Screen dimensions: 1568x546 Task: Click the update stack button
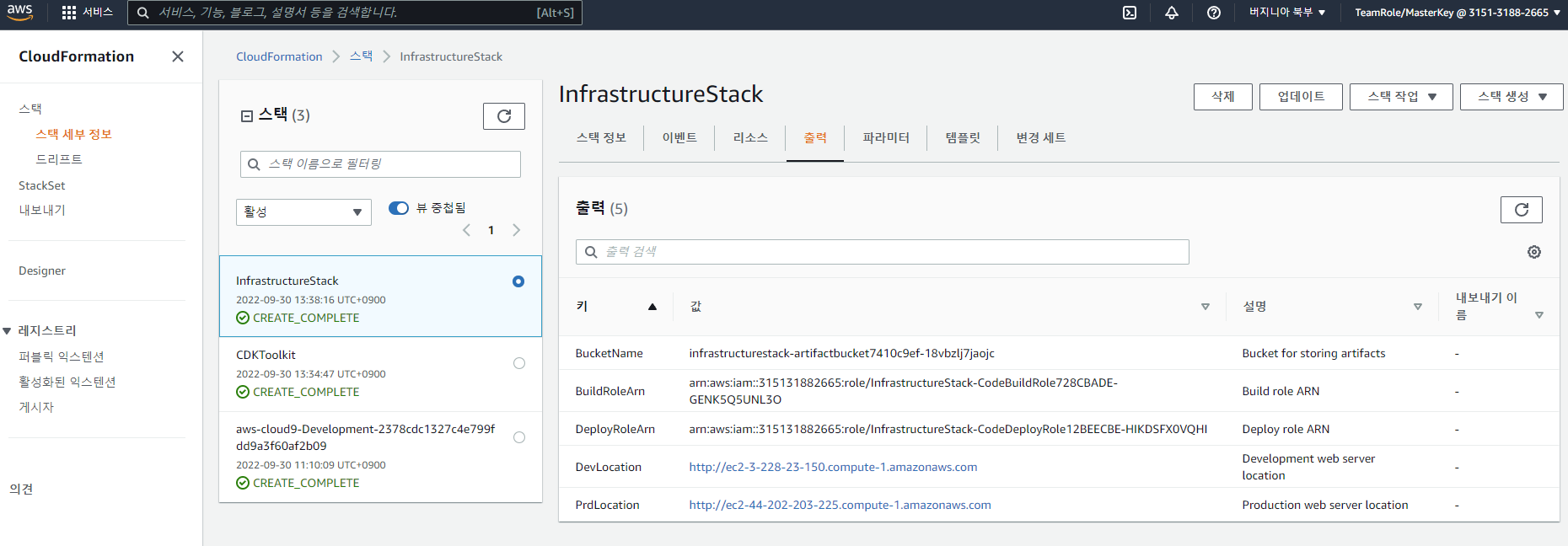pyautogui.click(x=1301, y=97)
